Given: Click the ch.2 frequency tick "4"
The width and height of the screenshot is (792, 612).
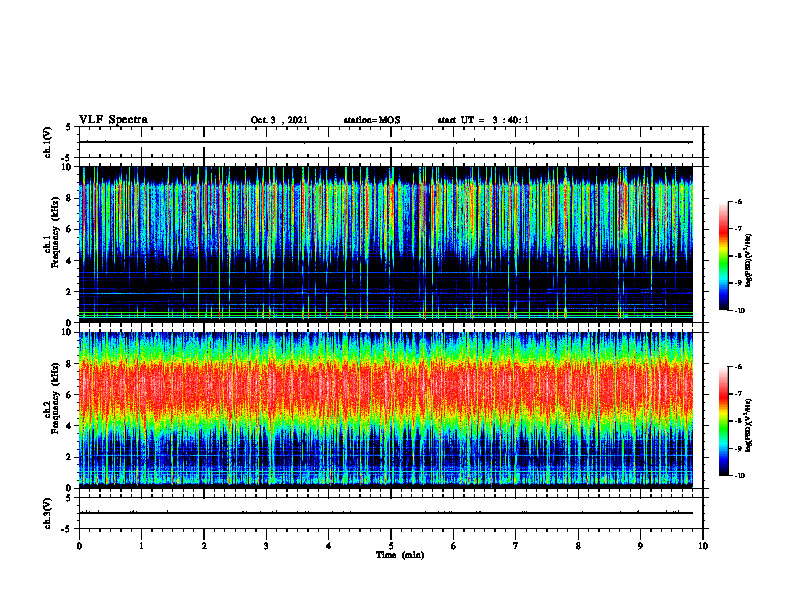Looking at the screenshot, I should (x=70, y=426).
